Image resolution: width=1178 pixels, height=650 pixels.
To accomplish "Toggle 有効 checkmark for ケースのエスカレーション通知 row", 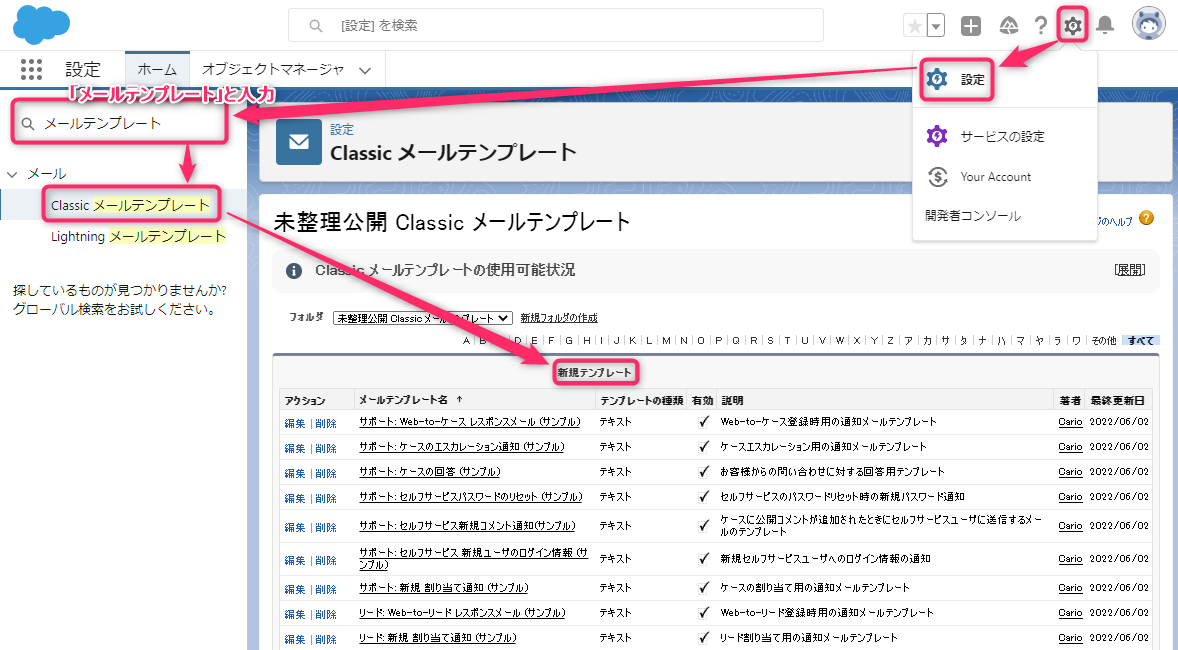I will click(703, 446).
